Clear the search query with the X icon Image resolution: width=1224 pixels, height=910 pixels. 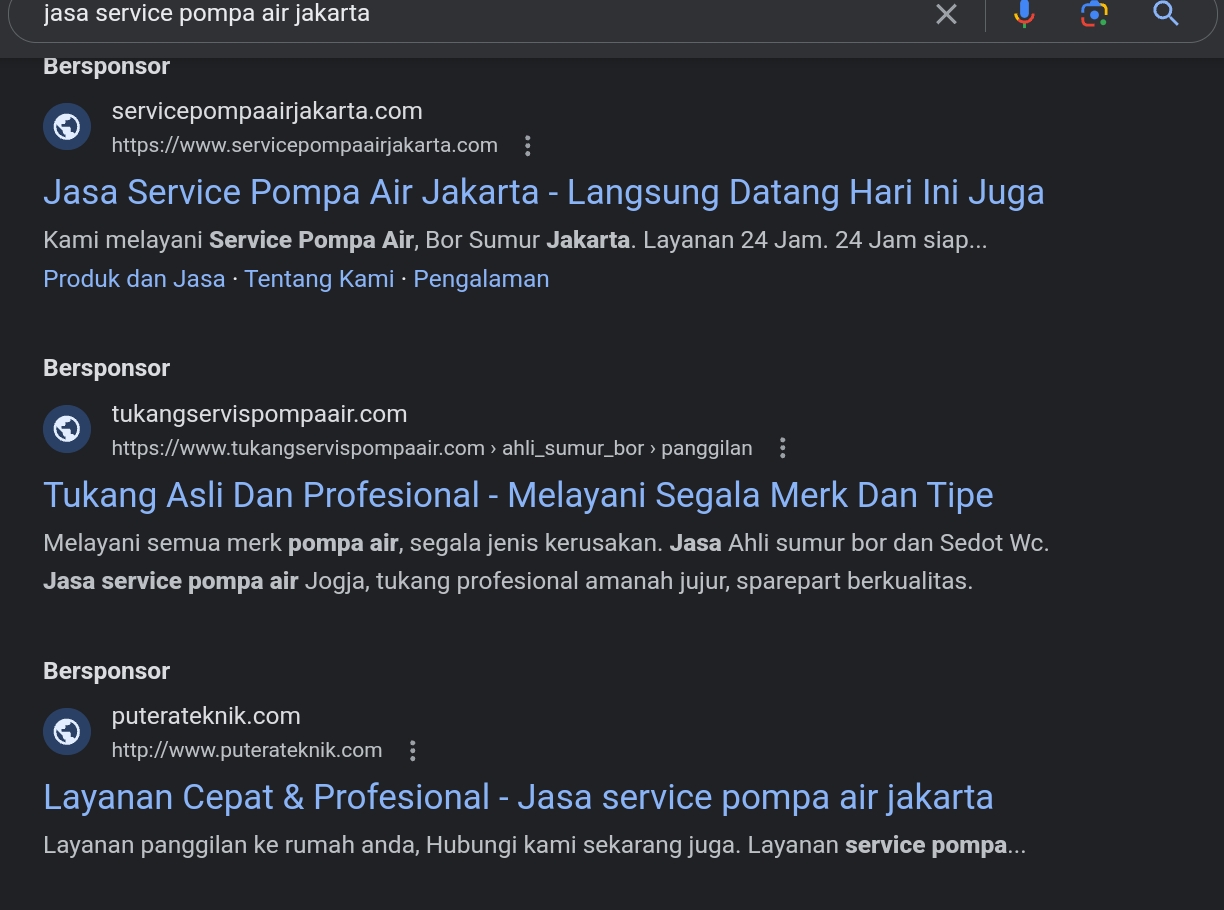[946, 14]
